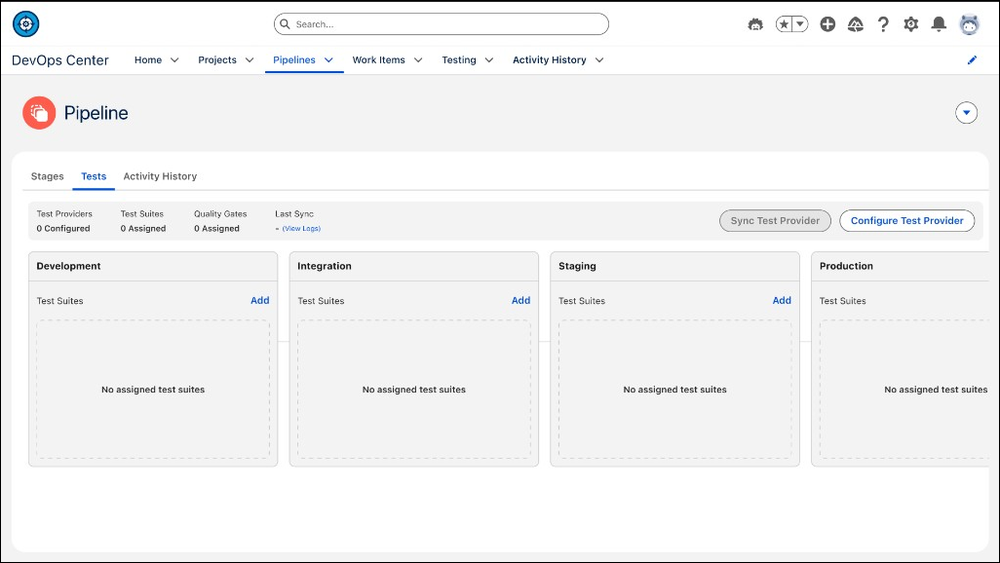Expand the Pipelines tab chevron
The image size is (1000, 563).
(328, 60)
